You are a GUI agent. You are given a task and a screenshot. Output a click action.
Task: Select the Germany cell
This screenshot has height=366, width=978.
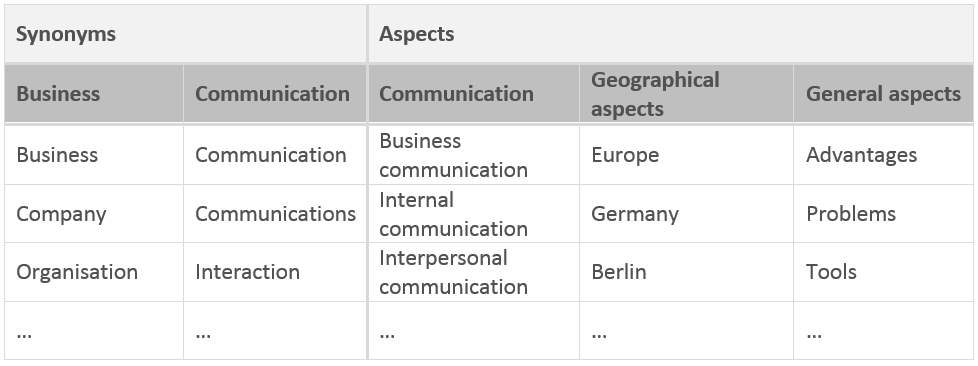(x=686, y=214)
